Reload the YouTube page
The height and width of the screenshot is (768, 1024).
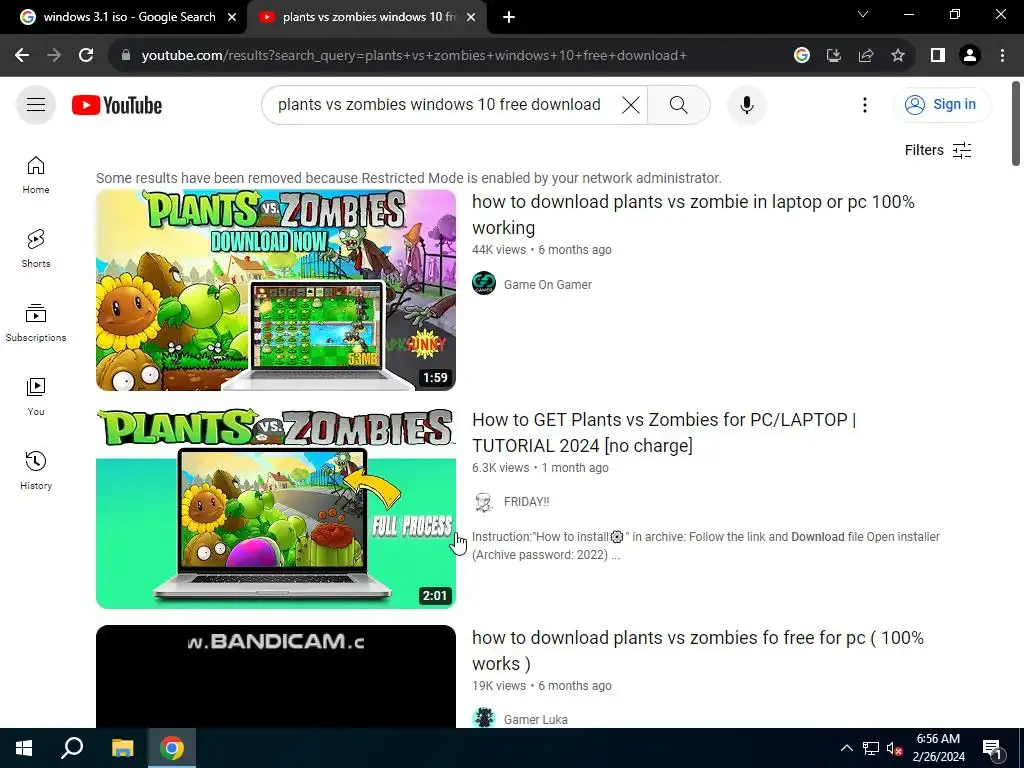click(86, 56)
